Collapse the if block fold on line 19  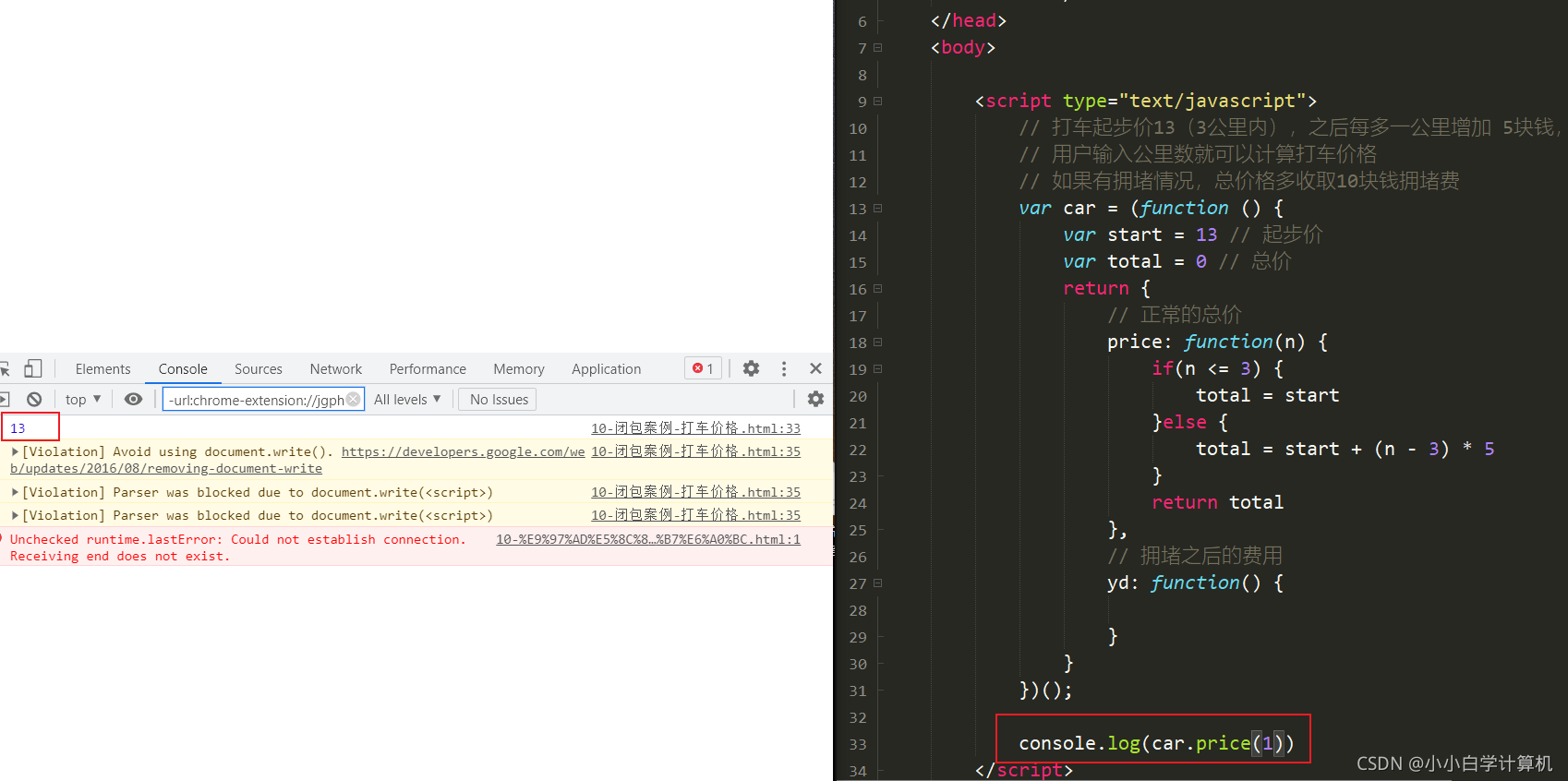(877, 368)
